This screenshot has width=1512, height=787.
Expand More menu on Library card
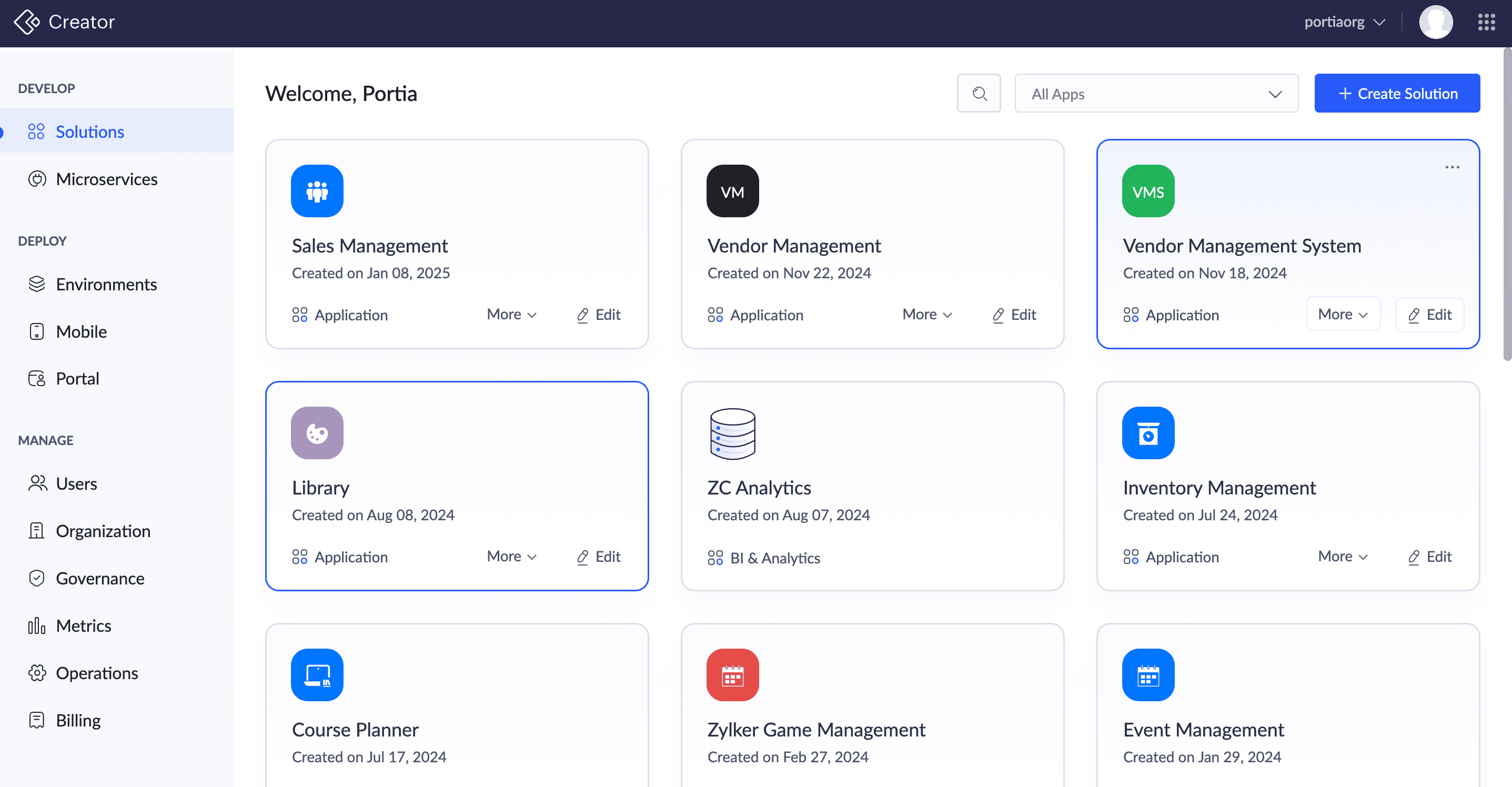point(511,557)
